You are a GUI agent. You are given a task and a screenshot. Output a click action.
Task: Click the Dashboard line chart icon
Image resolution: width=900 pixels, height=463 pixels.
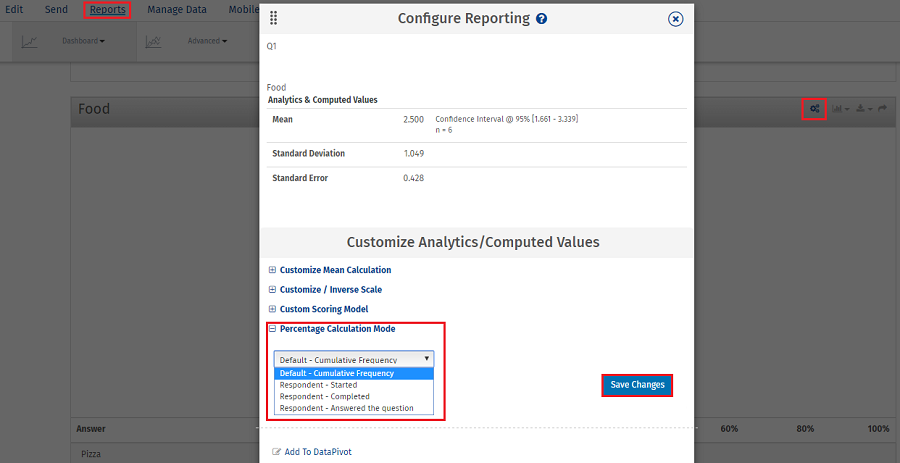click(30, 42)
